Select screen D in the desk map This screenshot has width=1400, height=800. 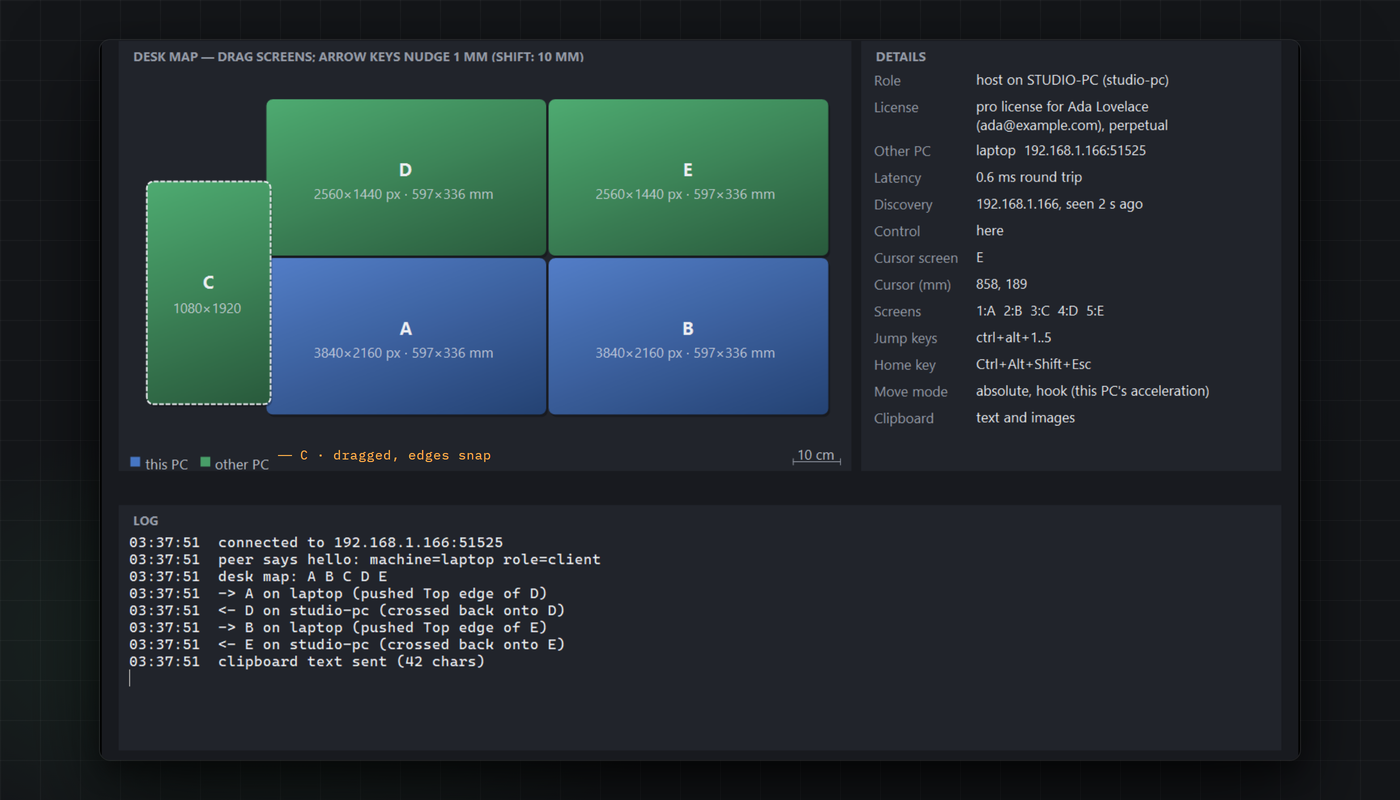point(406,177)
